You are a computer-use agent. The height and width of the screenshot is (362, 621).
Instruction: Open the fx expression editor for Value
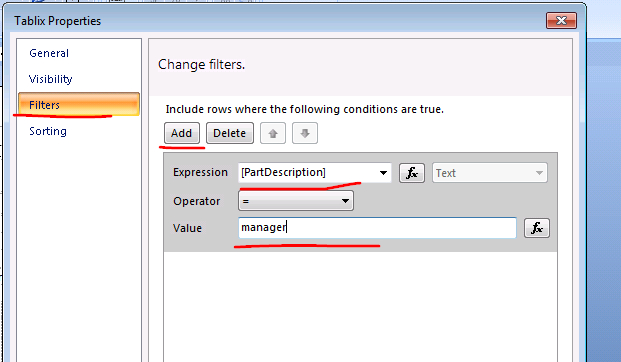537,228
